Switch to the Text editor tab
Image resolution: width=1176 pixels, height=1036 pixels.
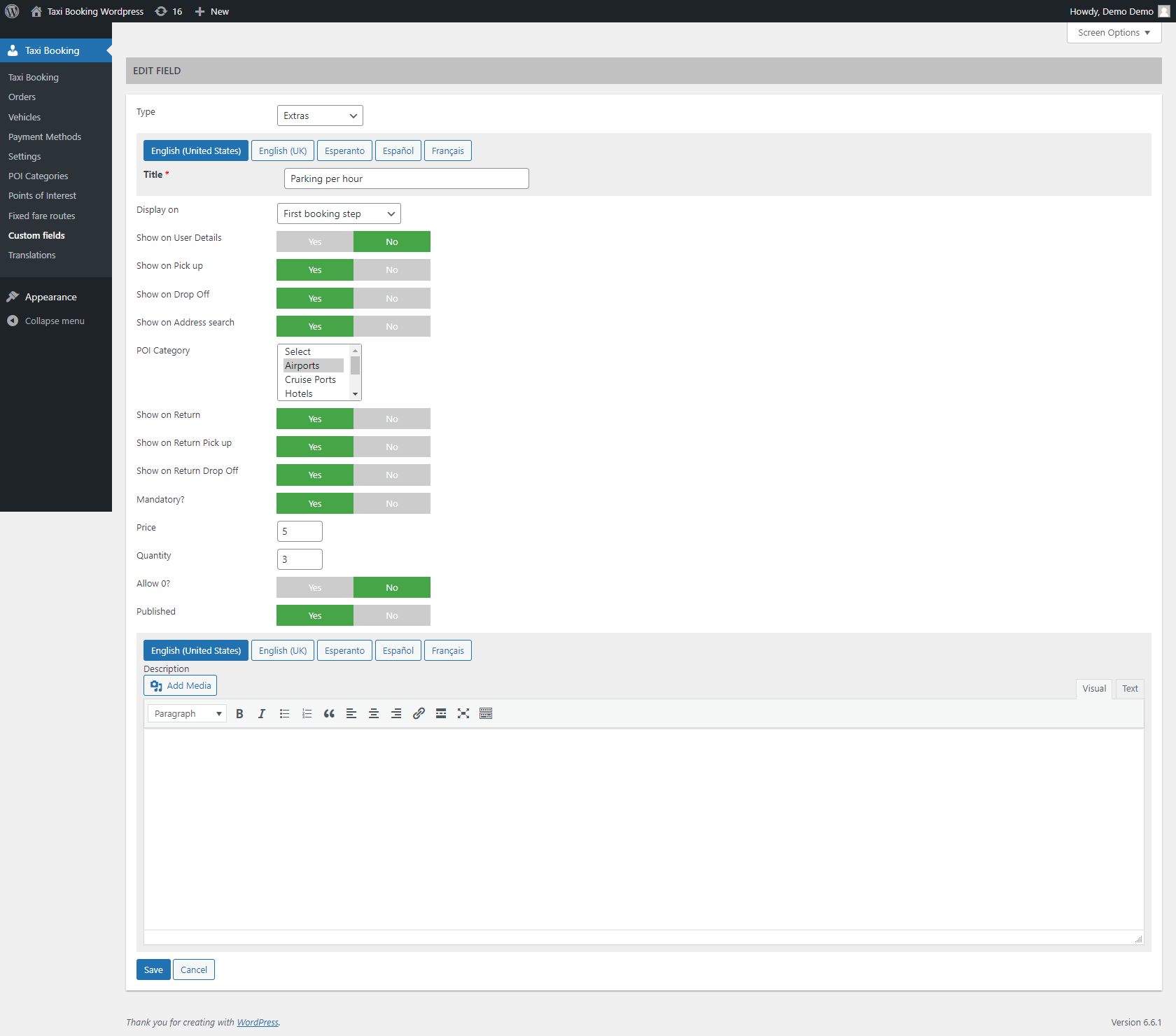tap(1130, 688)
